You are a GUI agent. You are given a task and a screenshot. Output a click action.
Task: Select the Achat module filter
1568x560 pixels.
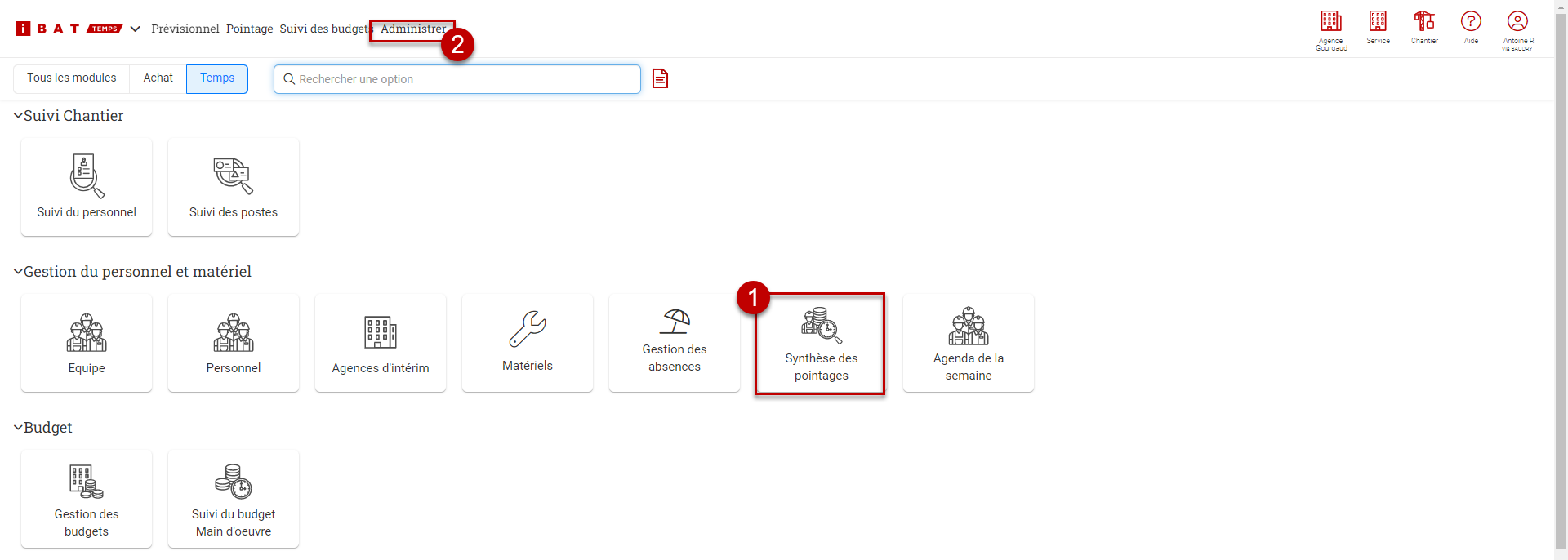[x=158, y=78]
